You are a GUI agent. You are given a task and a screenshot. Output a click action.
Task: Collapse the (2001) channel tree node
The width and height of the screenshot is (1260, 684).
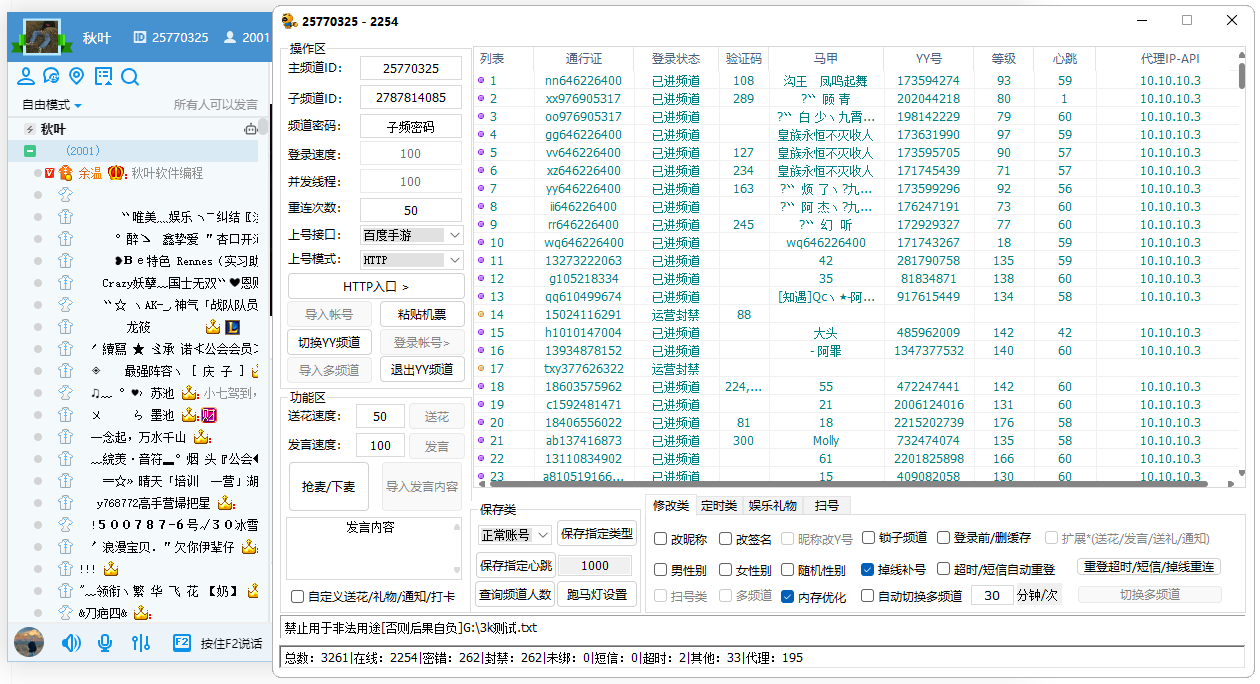pos(30,151)
